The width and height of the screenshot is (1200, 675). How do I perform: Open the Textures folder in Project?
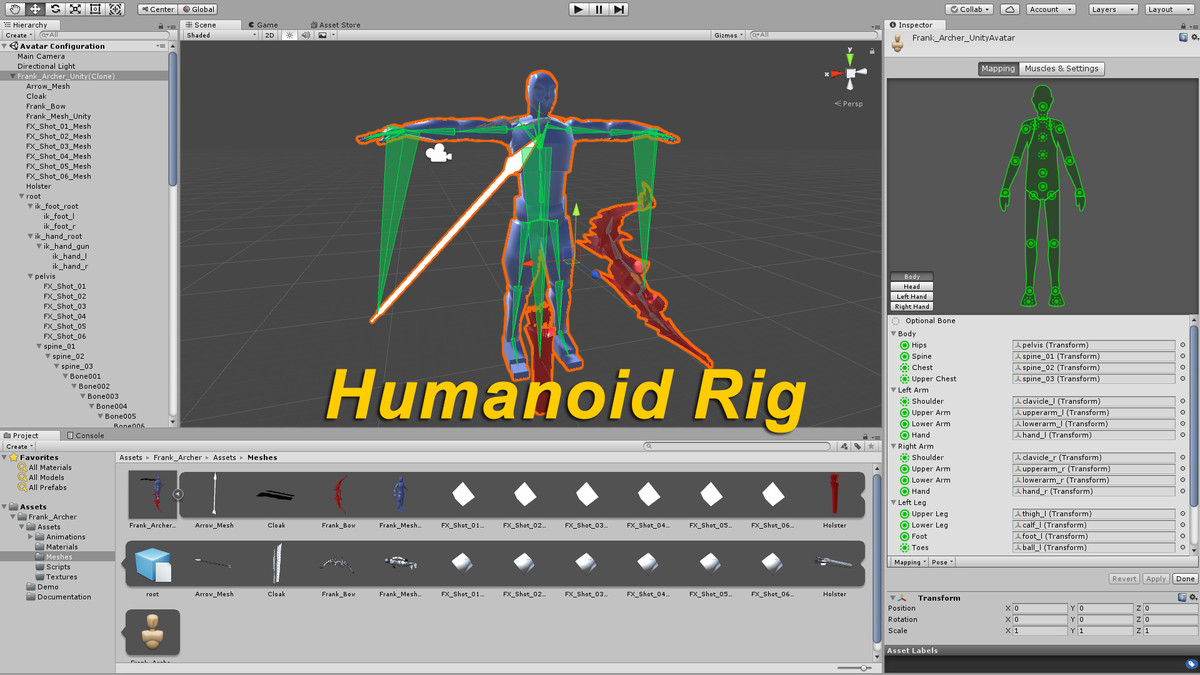point(61,577)
